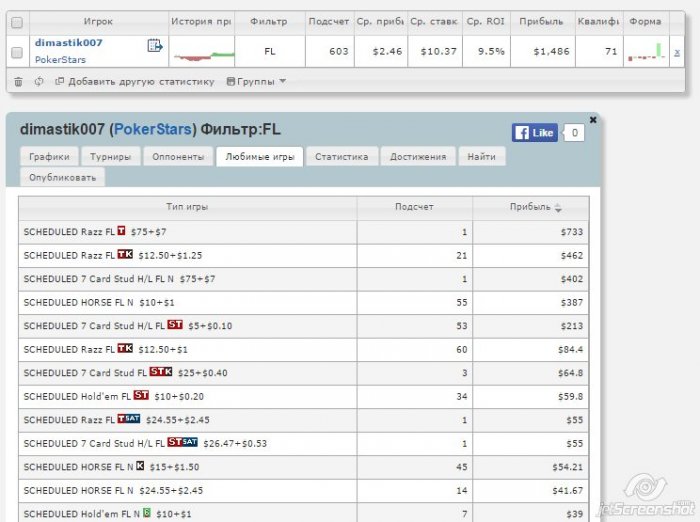
Task: Toggle the select-all checkbox in the header row
Action: click(17, 23)
